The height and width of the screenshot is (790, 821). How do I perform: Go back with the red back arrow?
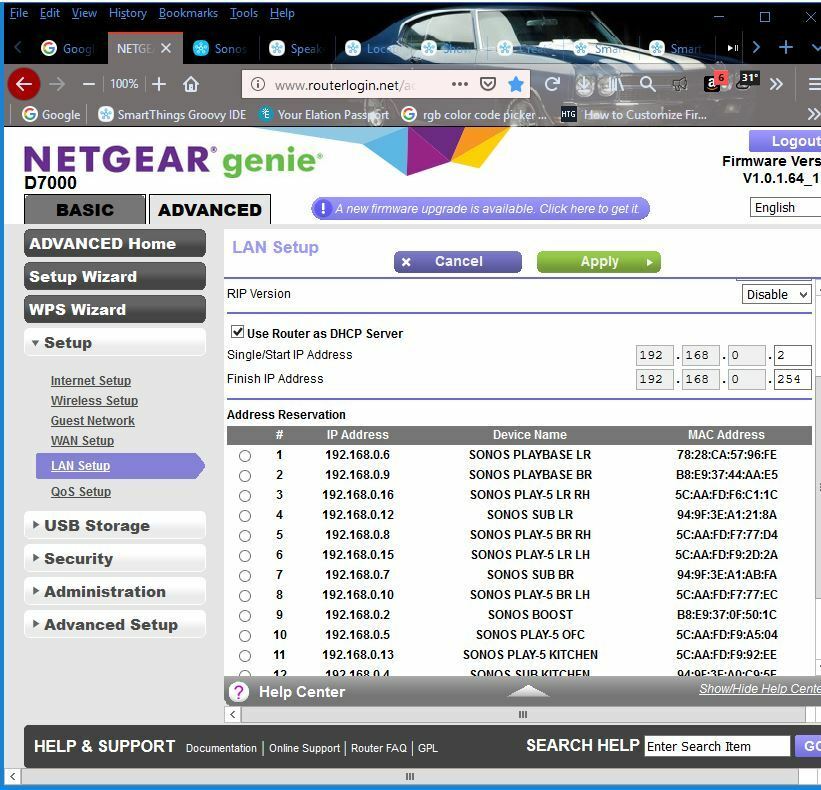(x=24, y=84)
